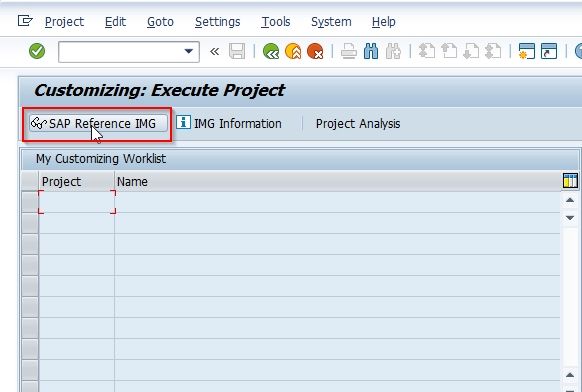Click the orange Cancel icon

point(315,51)
